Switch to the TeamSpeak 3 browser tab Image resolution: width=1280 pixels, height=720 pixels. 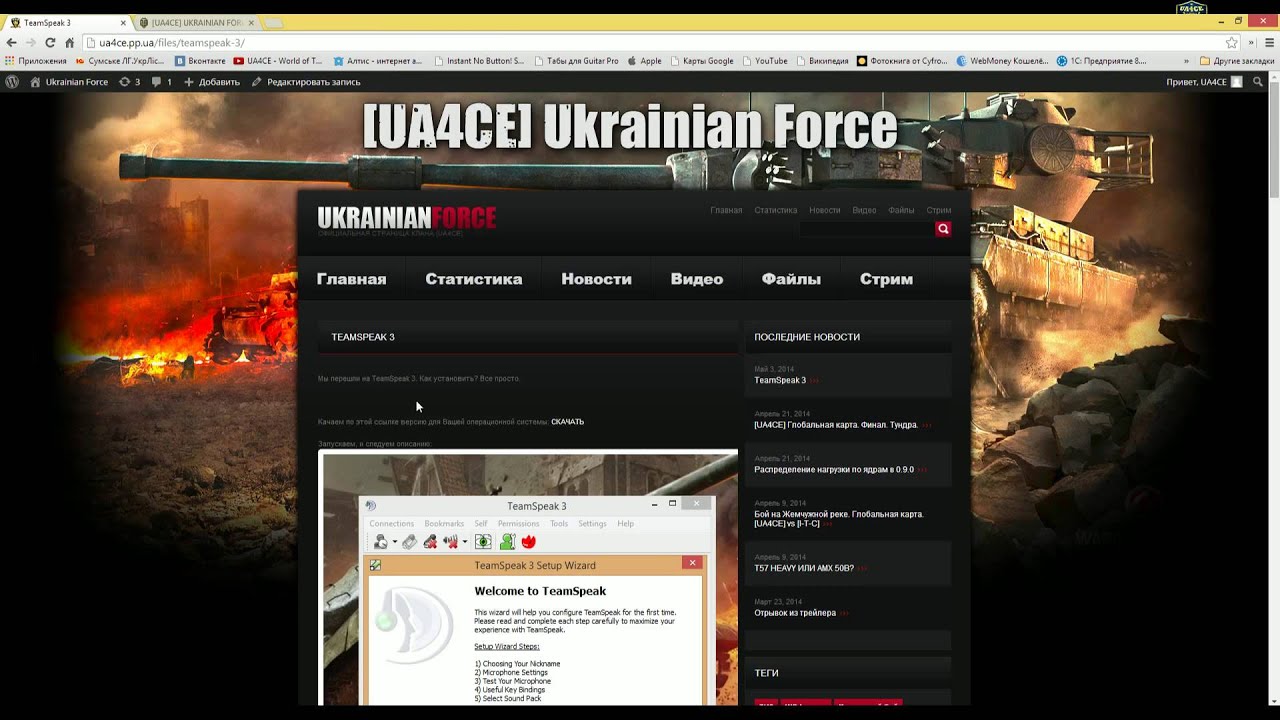67,22
